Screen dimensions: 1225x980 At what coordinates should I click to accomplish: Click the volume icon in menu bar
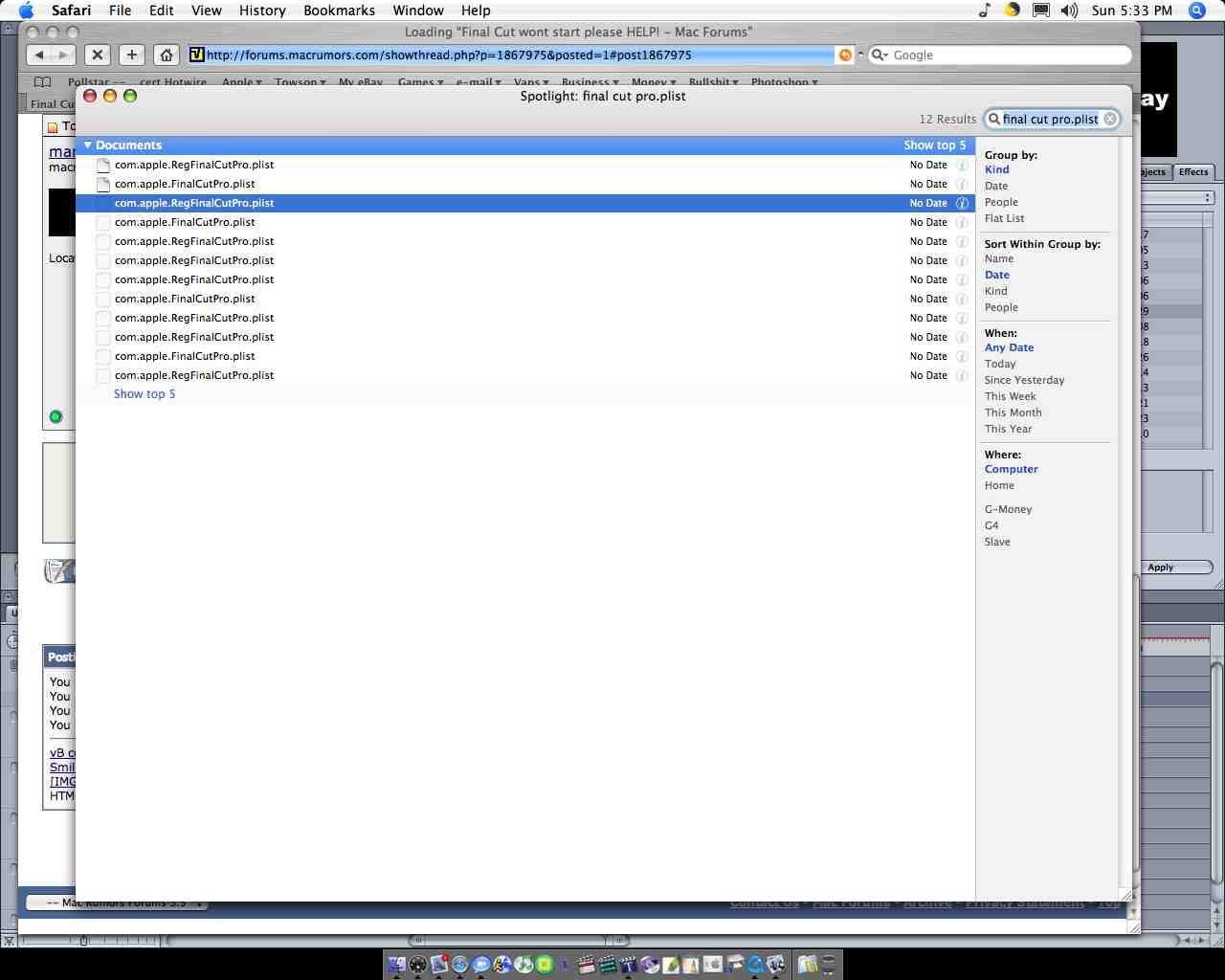pyautogui.click(x=1070, y=11)
